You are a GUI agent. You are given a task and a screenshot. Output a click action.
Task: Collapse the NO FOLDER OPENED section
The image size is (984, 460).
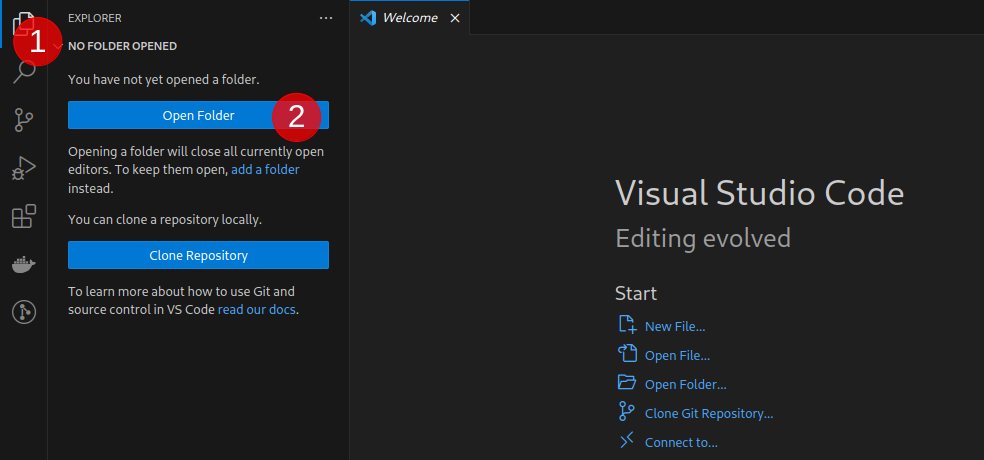(122, 46)
